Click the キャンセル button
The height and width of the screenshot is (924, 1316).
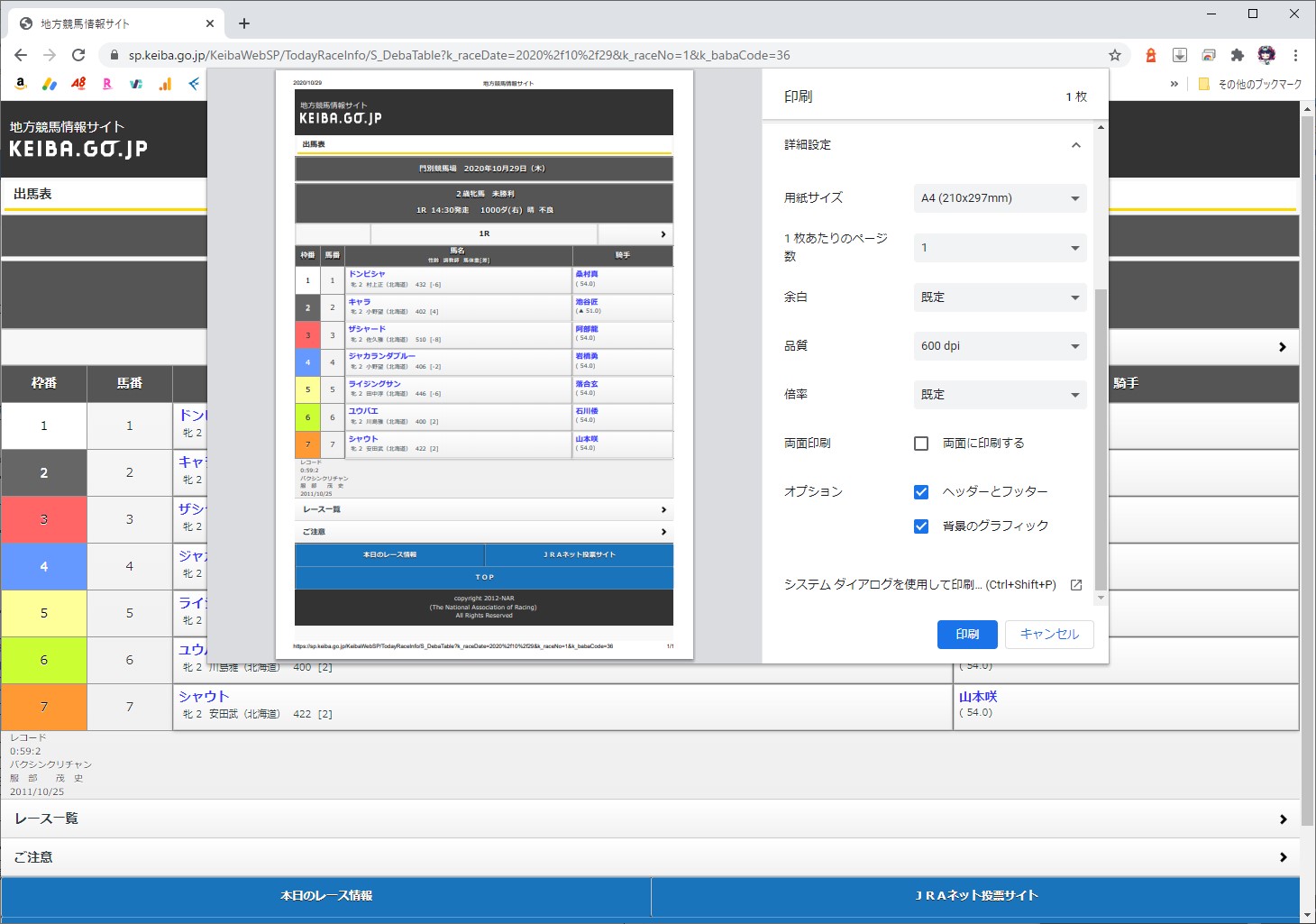tap(1049, 635)
